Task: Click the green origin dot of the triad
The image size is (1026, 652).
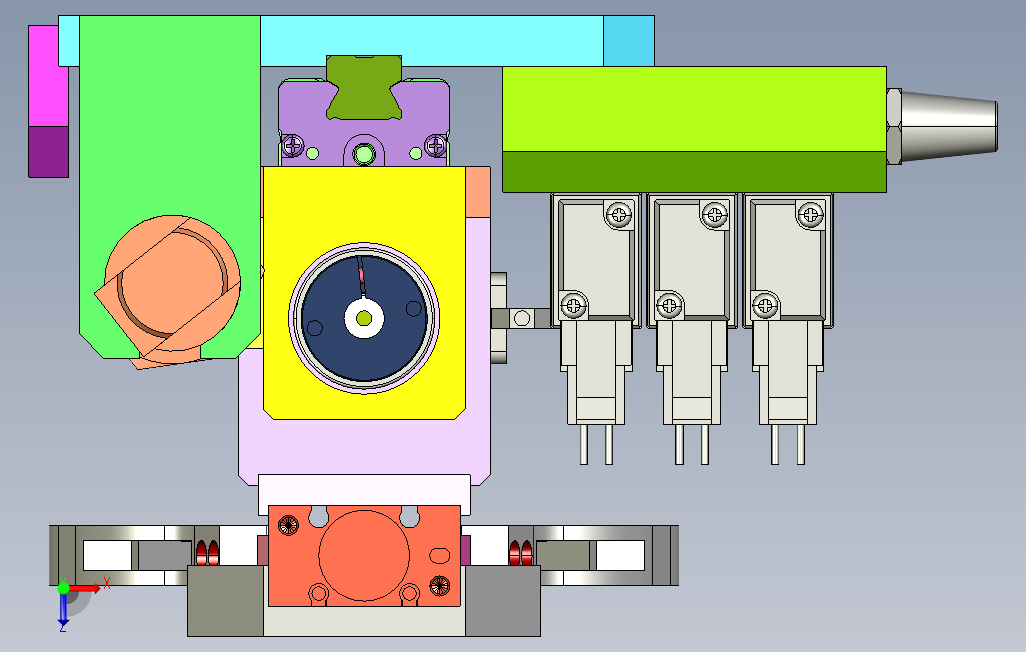Action: (63, 588)
